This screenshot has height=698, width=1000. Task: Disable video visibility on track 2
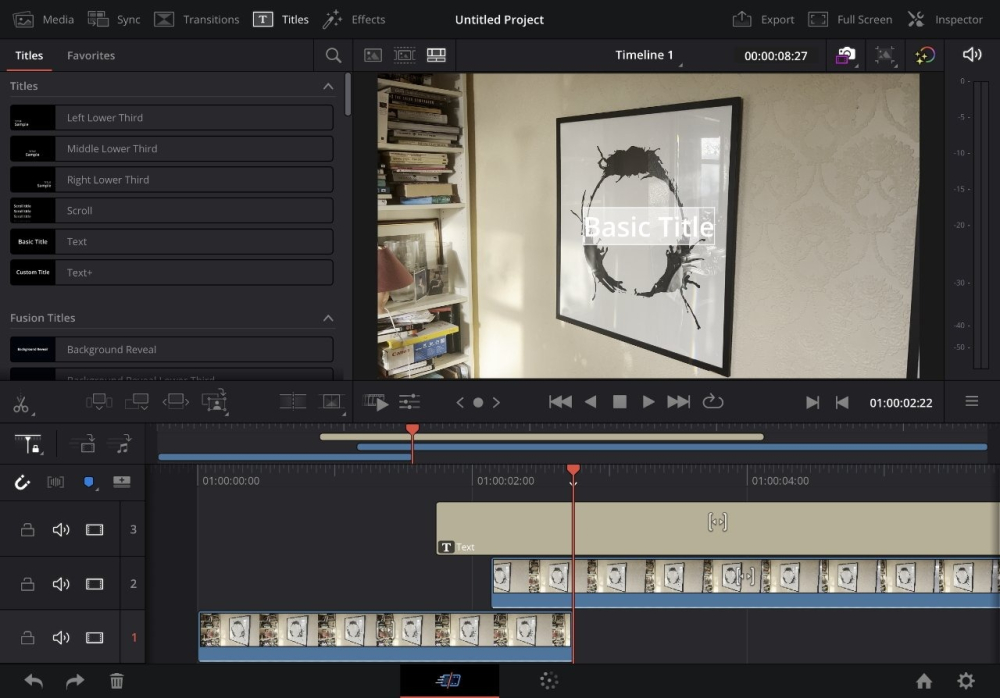tap(95, 583)
